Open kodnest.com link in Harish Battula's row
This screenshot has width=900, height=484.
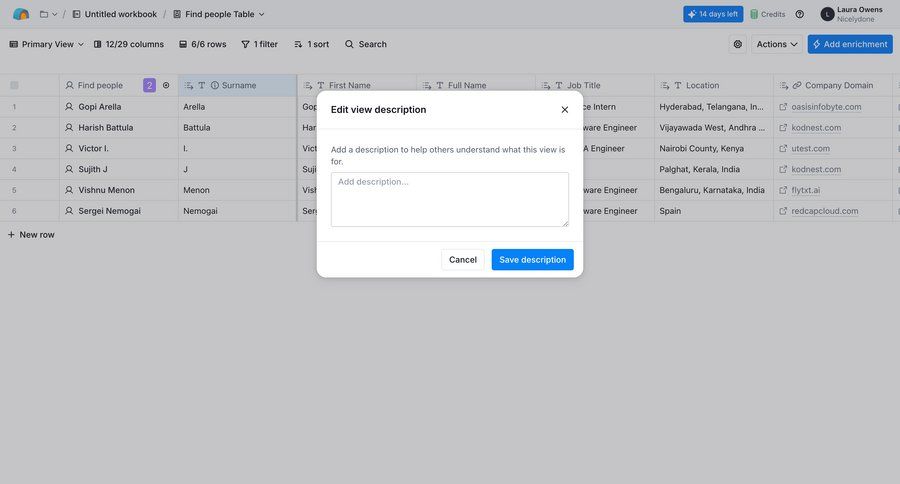[816, 127]
